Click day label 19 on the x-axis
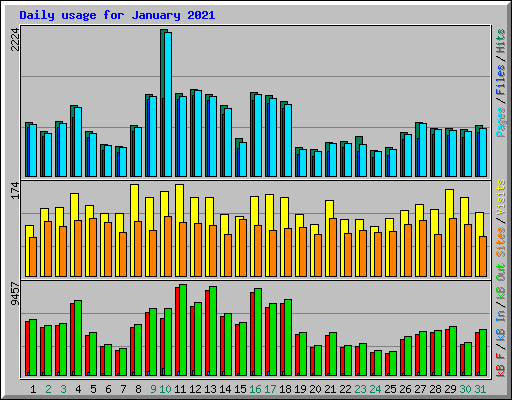Screen dimensions: 512x400 pos(300,389)
